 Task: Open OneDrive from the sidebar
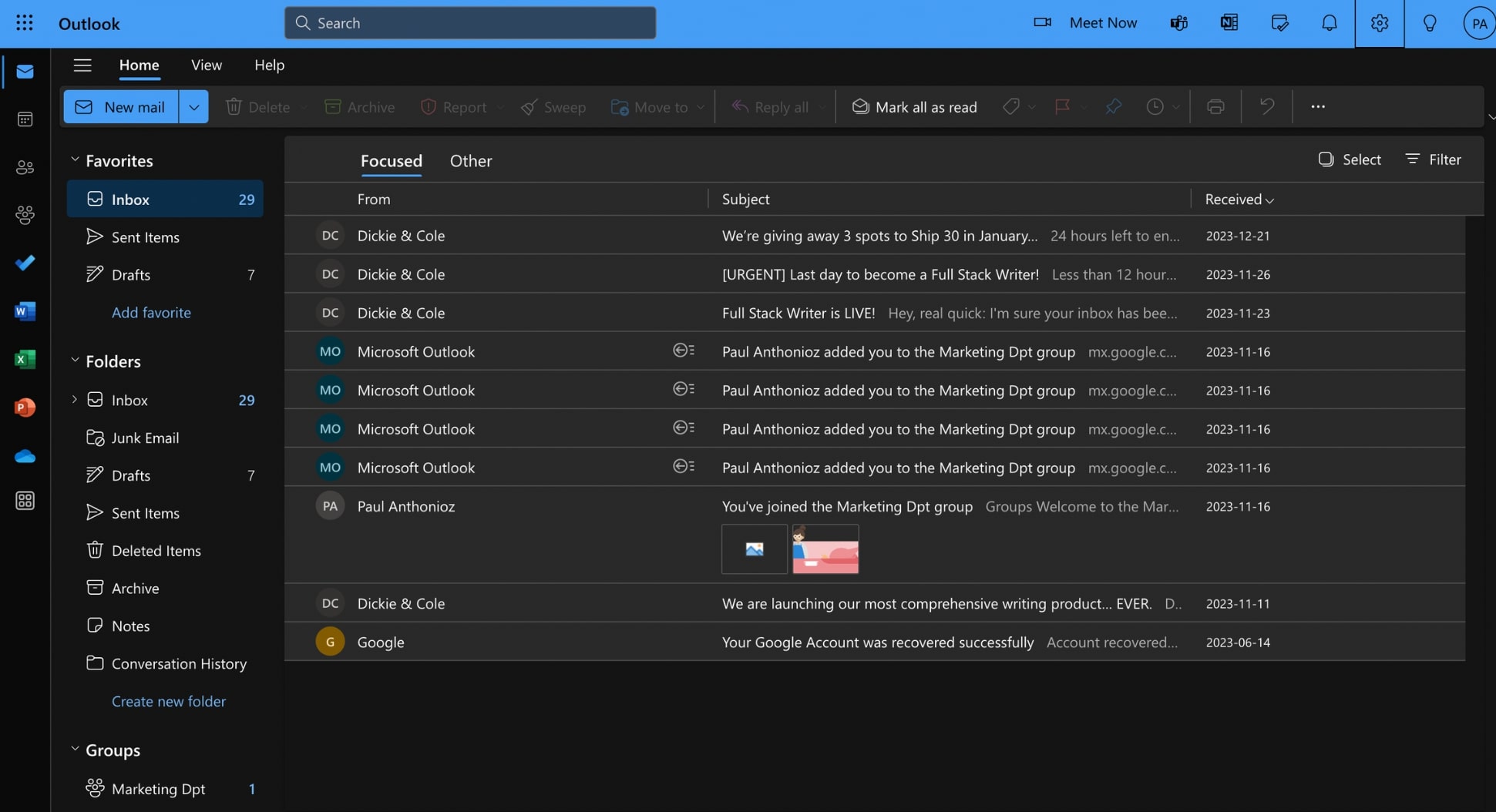tap(25, 455)
